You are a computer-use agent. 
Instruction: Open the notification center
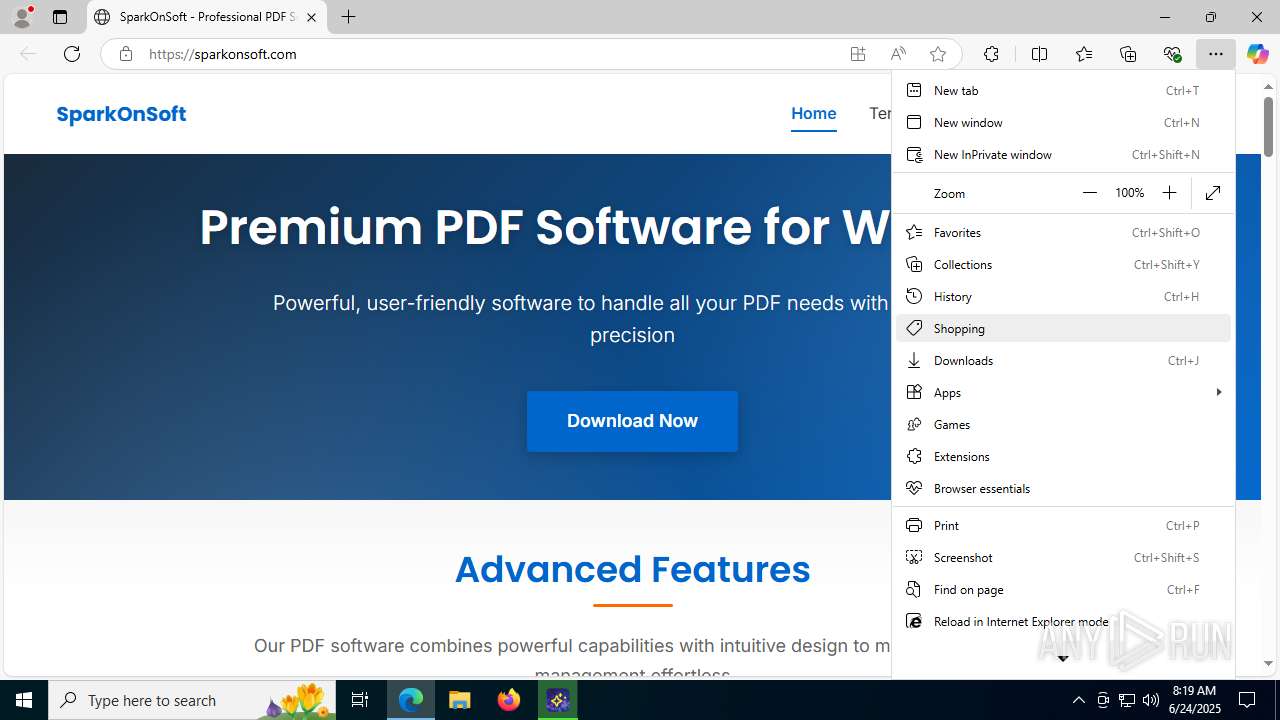1247,700
